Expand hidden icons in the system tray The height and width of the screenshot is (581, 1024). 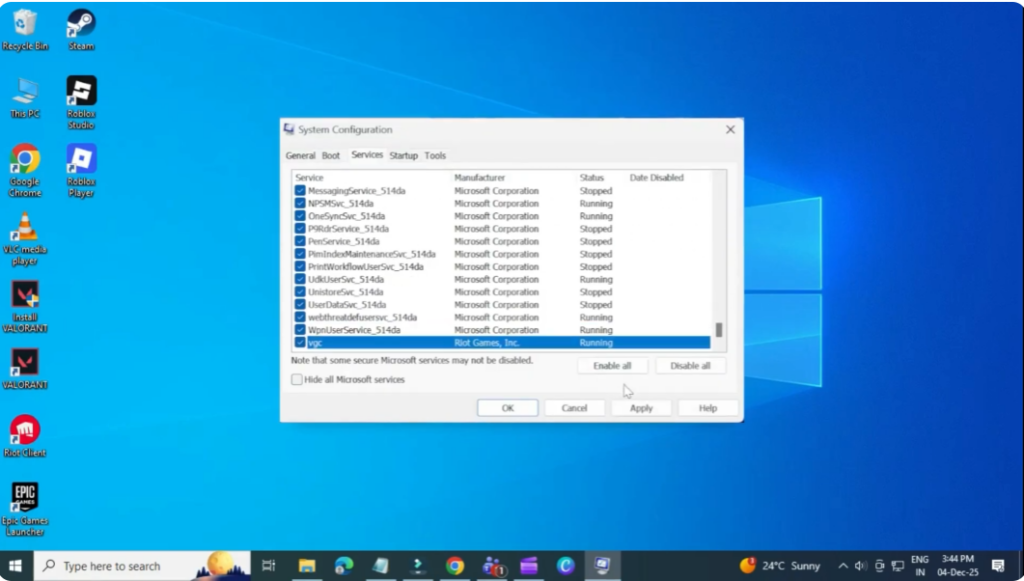(x=843, y=565)
